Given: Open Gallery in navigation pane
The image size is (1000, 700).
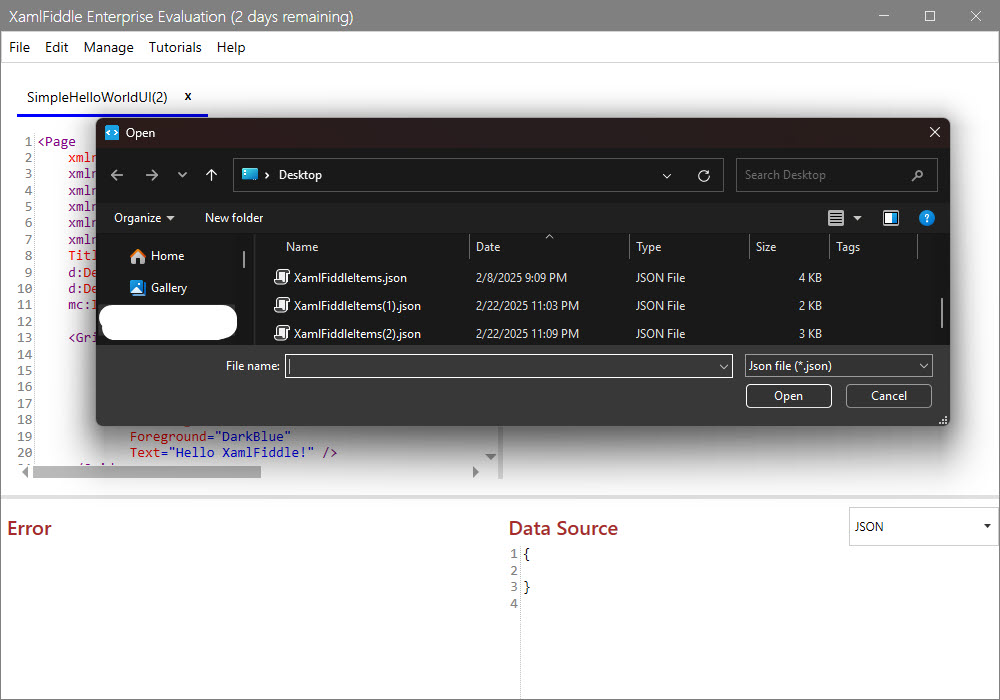Looking at the screenshot, I should pos(159,288).
